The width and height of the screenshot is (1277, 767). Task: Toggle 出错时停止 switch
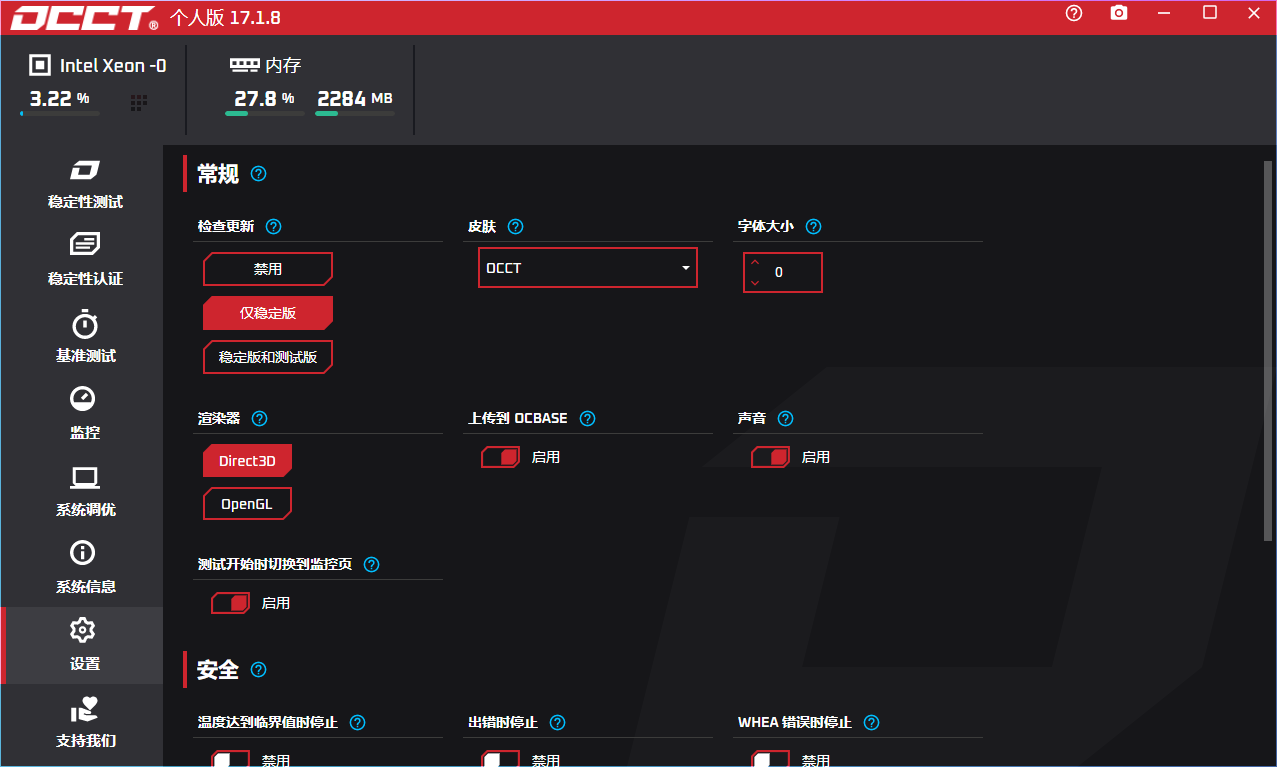(501, 759)
